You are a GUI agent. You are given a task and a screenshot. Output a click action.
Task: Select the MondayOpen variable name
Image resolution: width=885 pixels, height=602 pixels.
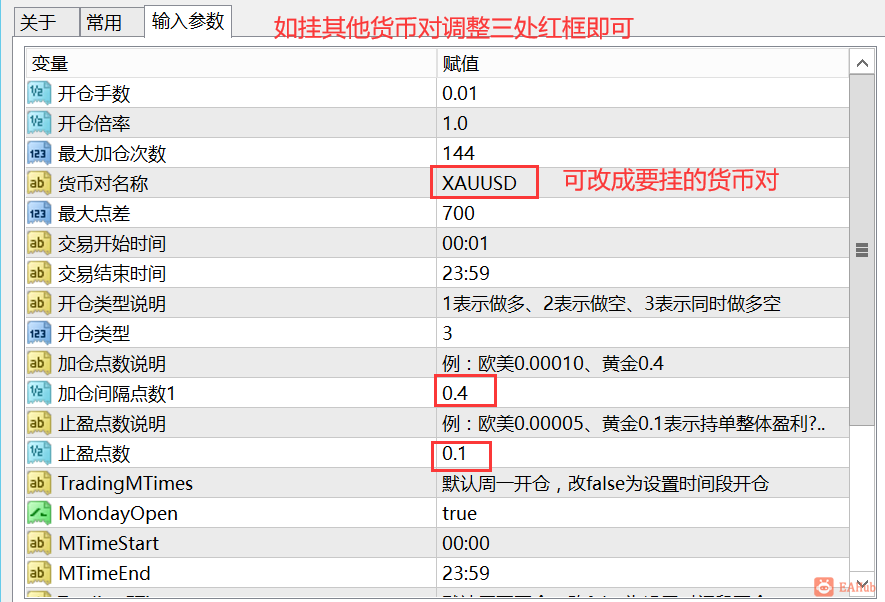118,513
